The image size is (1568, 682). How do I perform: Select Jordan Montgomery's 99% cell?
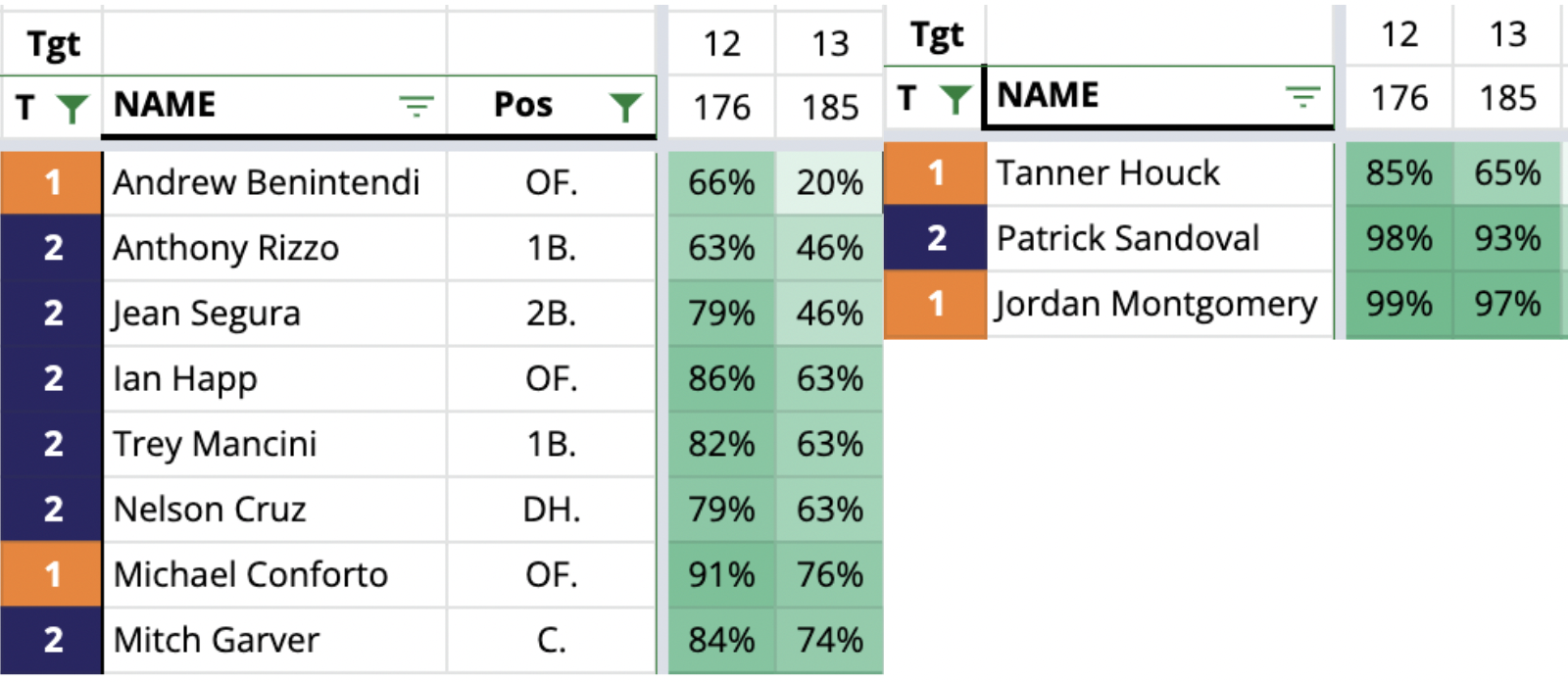click(1399, 305)
